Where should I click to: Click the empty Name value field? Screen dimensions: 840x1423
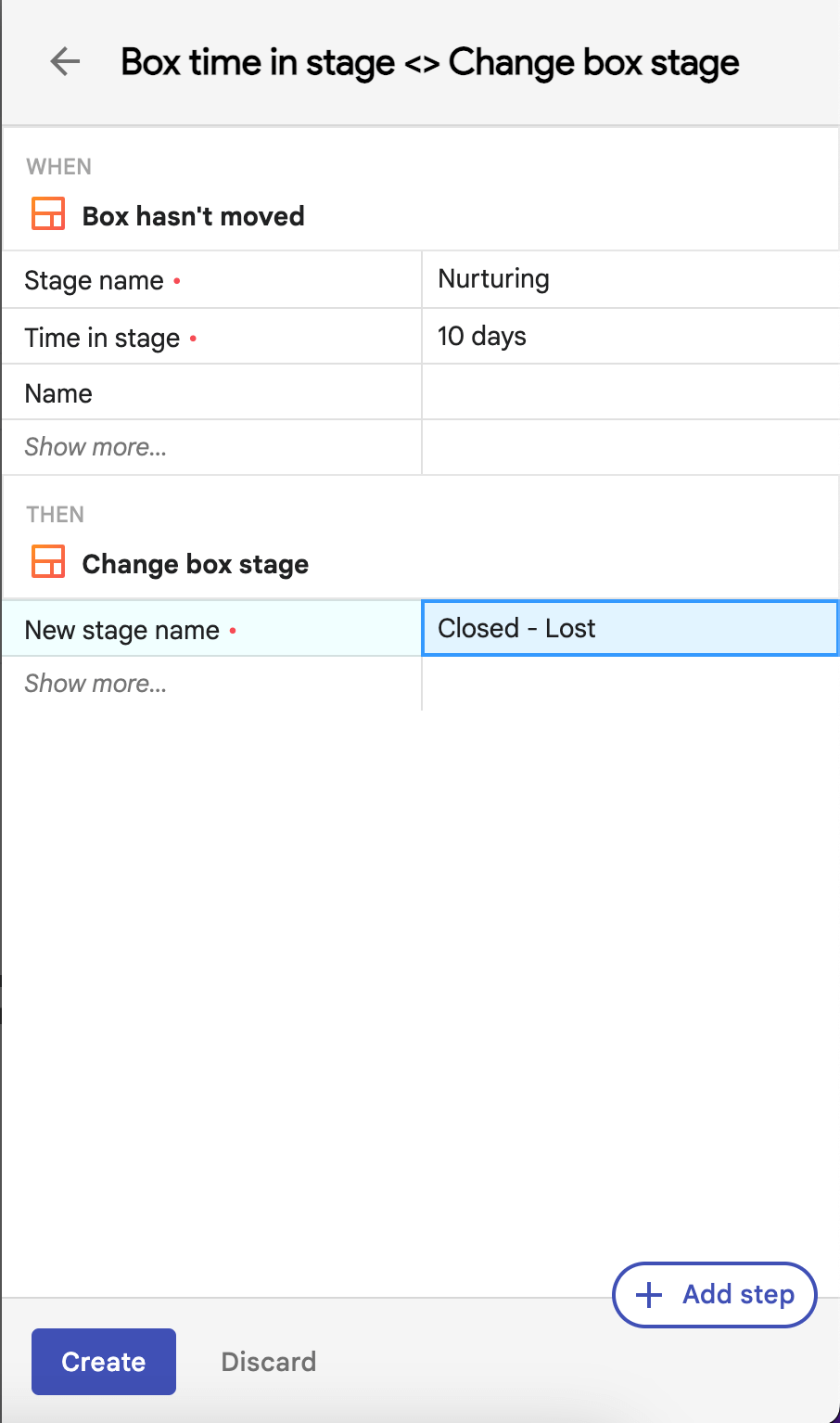[630, 392]
